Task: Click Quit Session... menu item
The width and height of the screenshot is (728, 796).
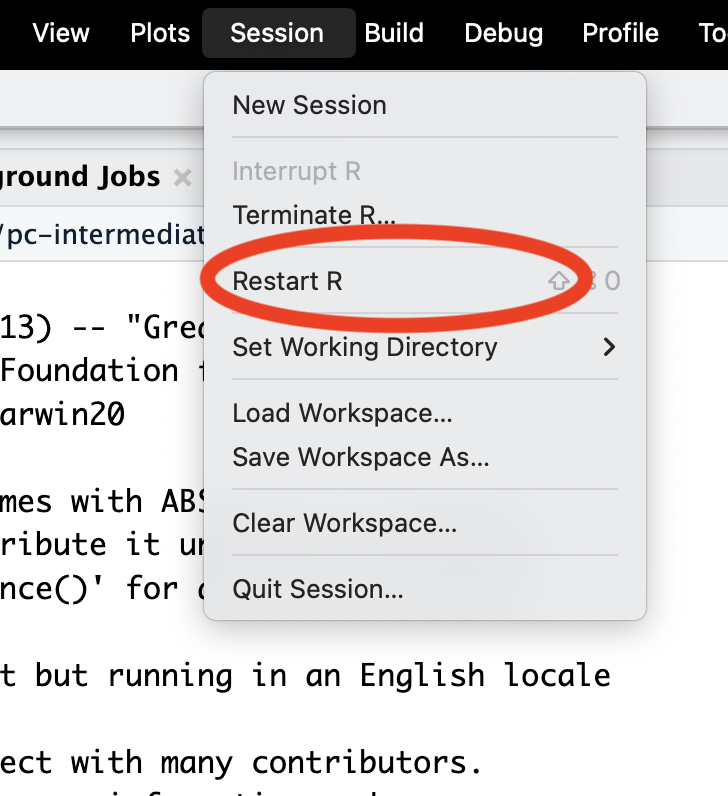Action: tap(318, 589)
